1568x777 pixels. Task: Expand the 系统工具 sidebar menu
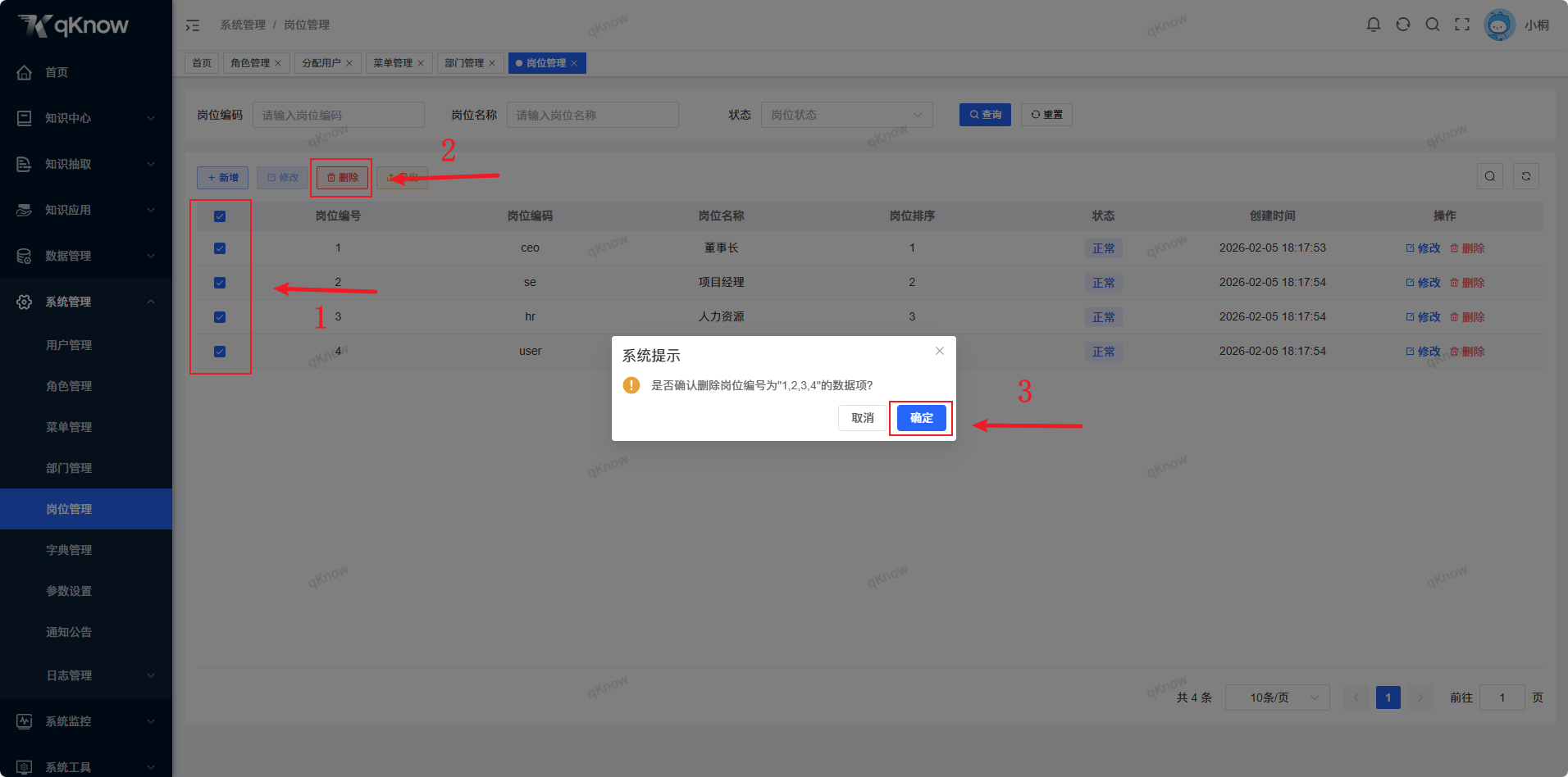86,767
